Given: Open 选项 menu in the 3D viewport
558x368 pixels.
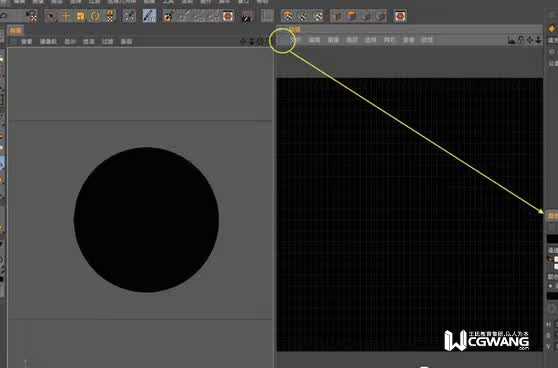Looking at the screenshot, I should click(x=89, y=42).
